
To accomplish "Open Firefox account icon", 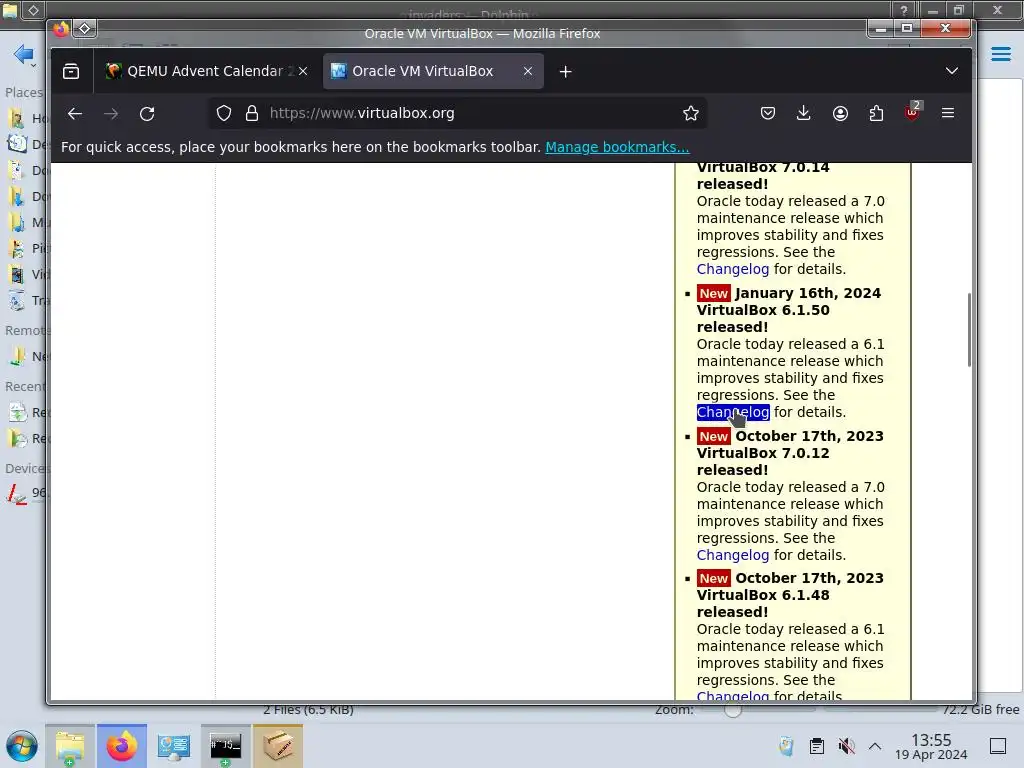I will tap(840, 114).
